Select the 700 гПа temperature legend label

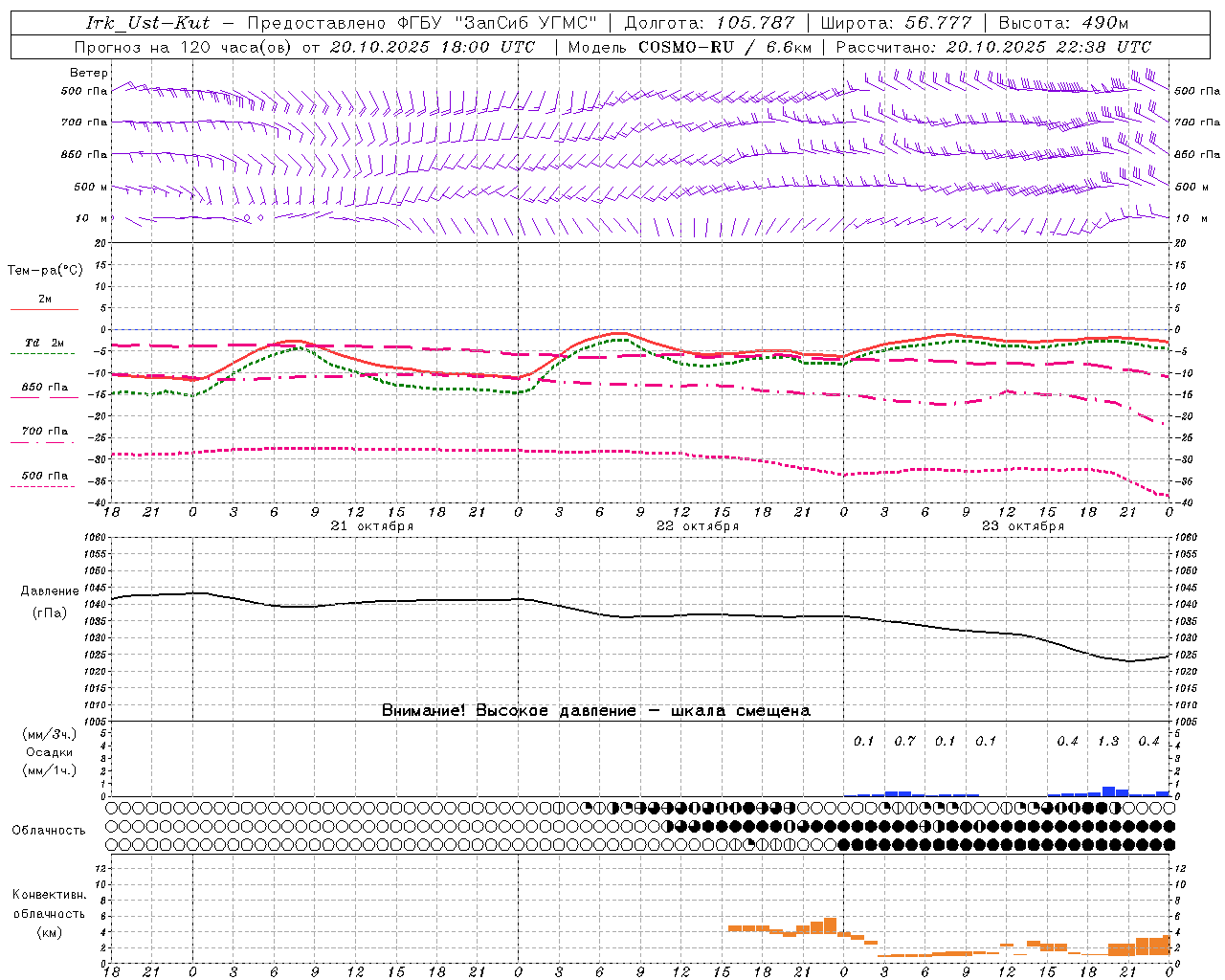[45, 431]
